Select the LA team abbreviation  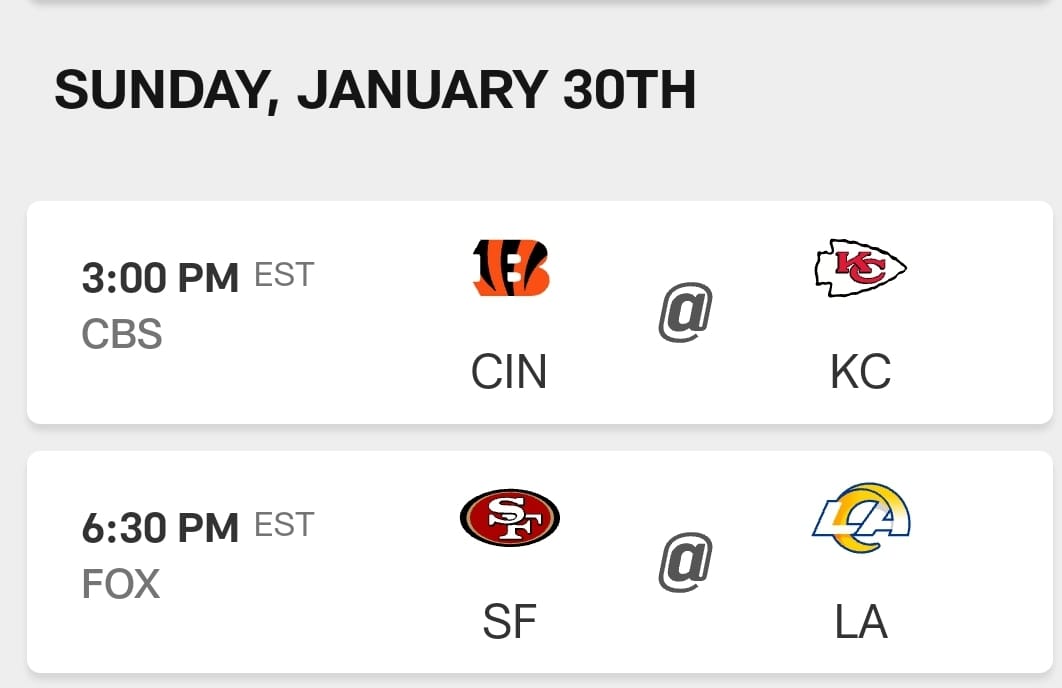(x=860, y=622)
